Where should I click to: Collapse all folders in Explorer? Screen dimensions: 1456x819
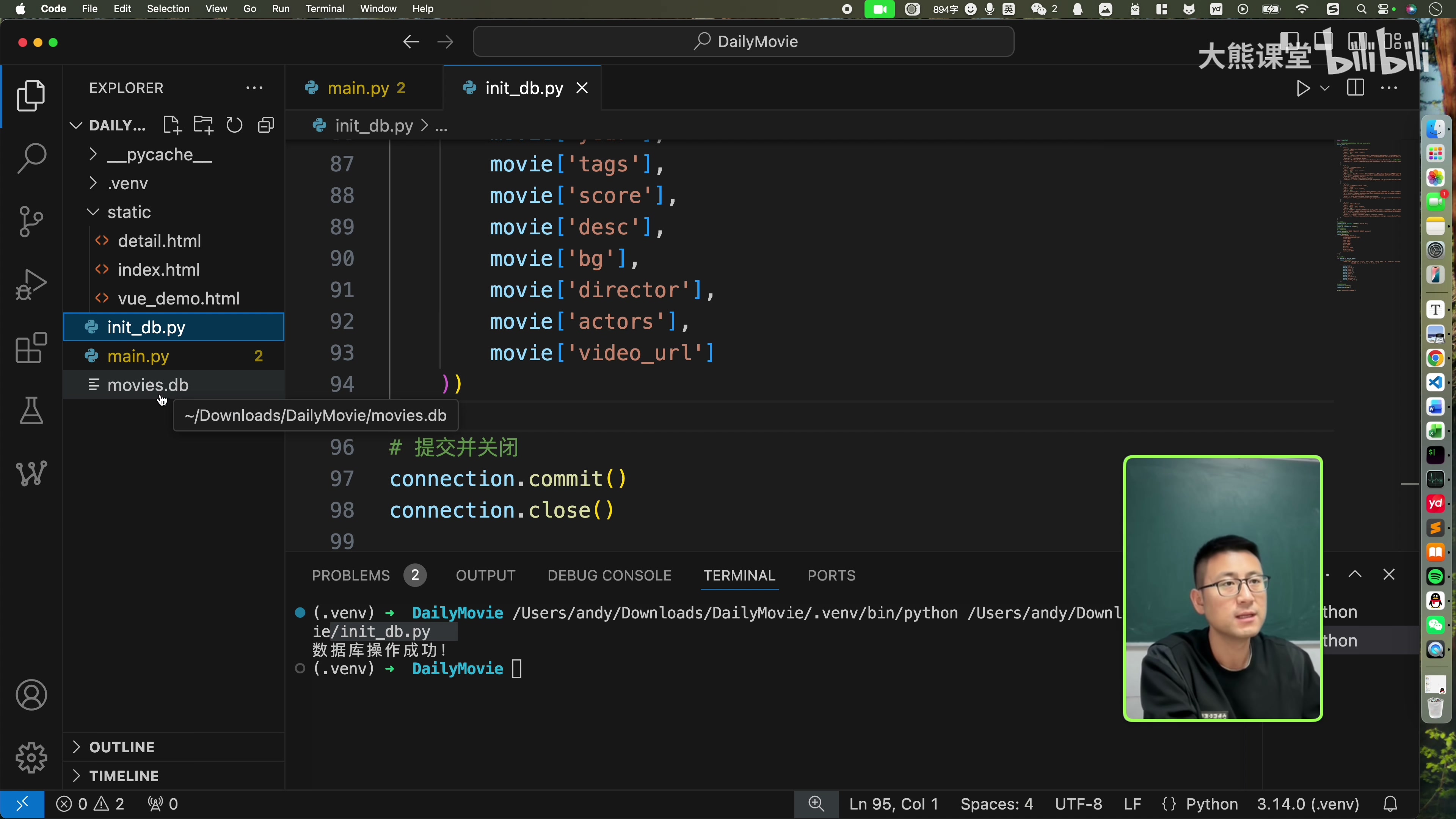[x=266, y=125]
